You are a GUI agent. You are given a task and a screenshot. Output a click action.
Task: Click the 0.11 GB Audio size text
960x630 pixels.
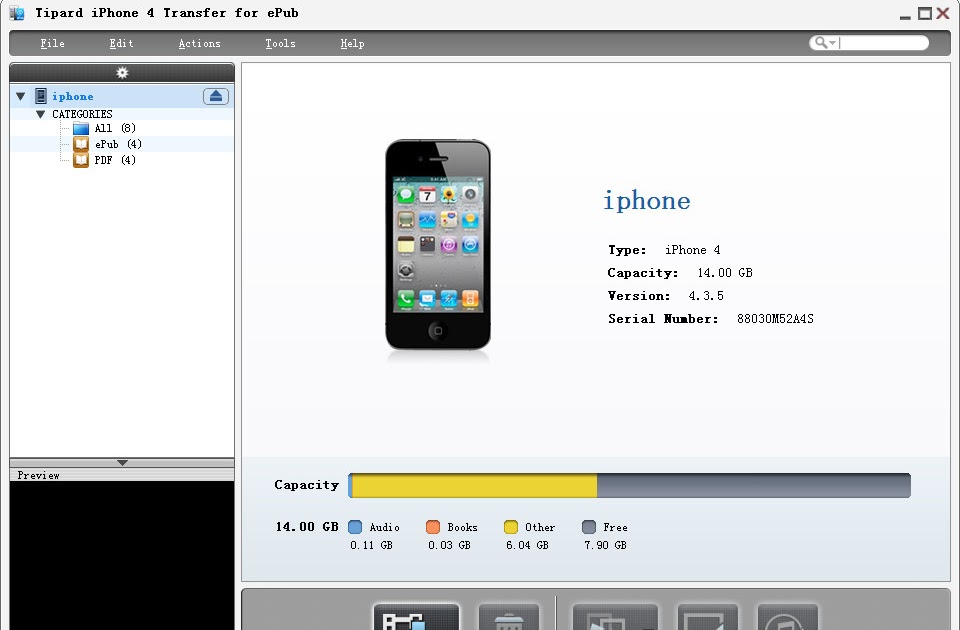pyautogui.click(x=371, y=545)
